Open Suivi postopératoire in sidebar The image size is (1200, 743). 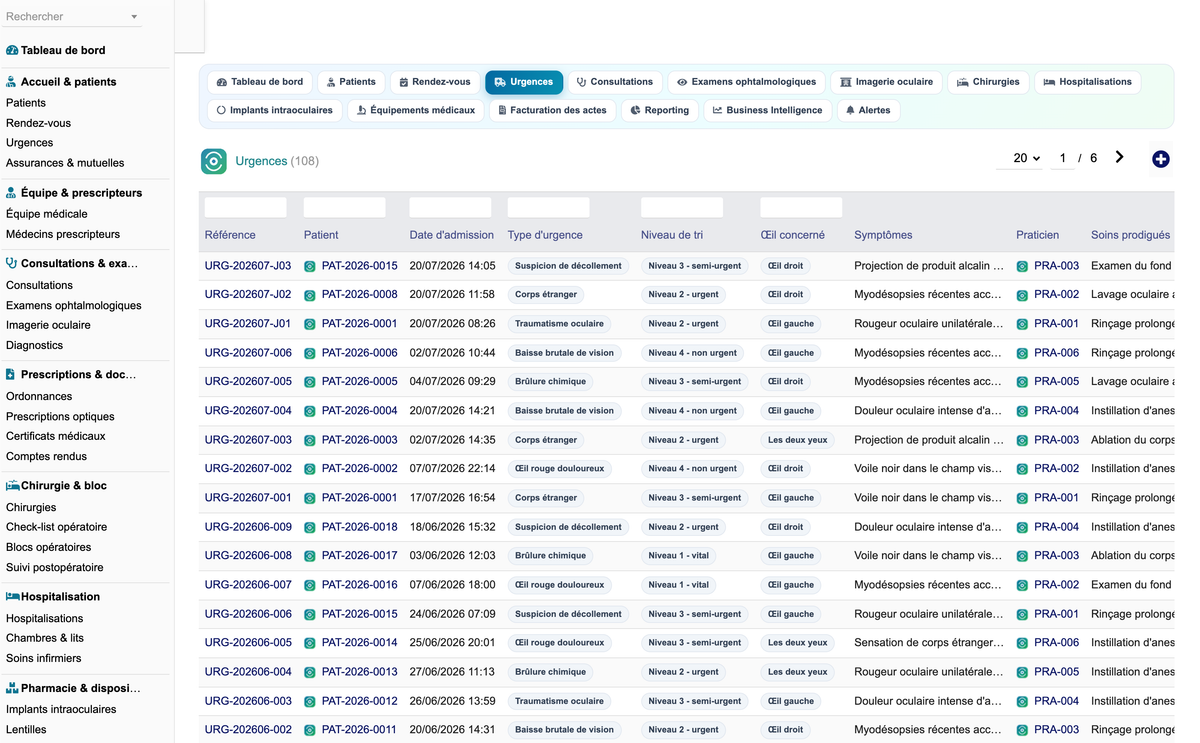pyautogui.click(x=54, y=567)
